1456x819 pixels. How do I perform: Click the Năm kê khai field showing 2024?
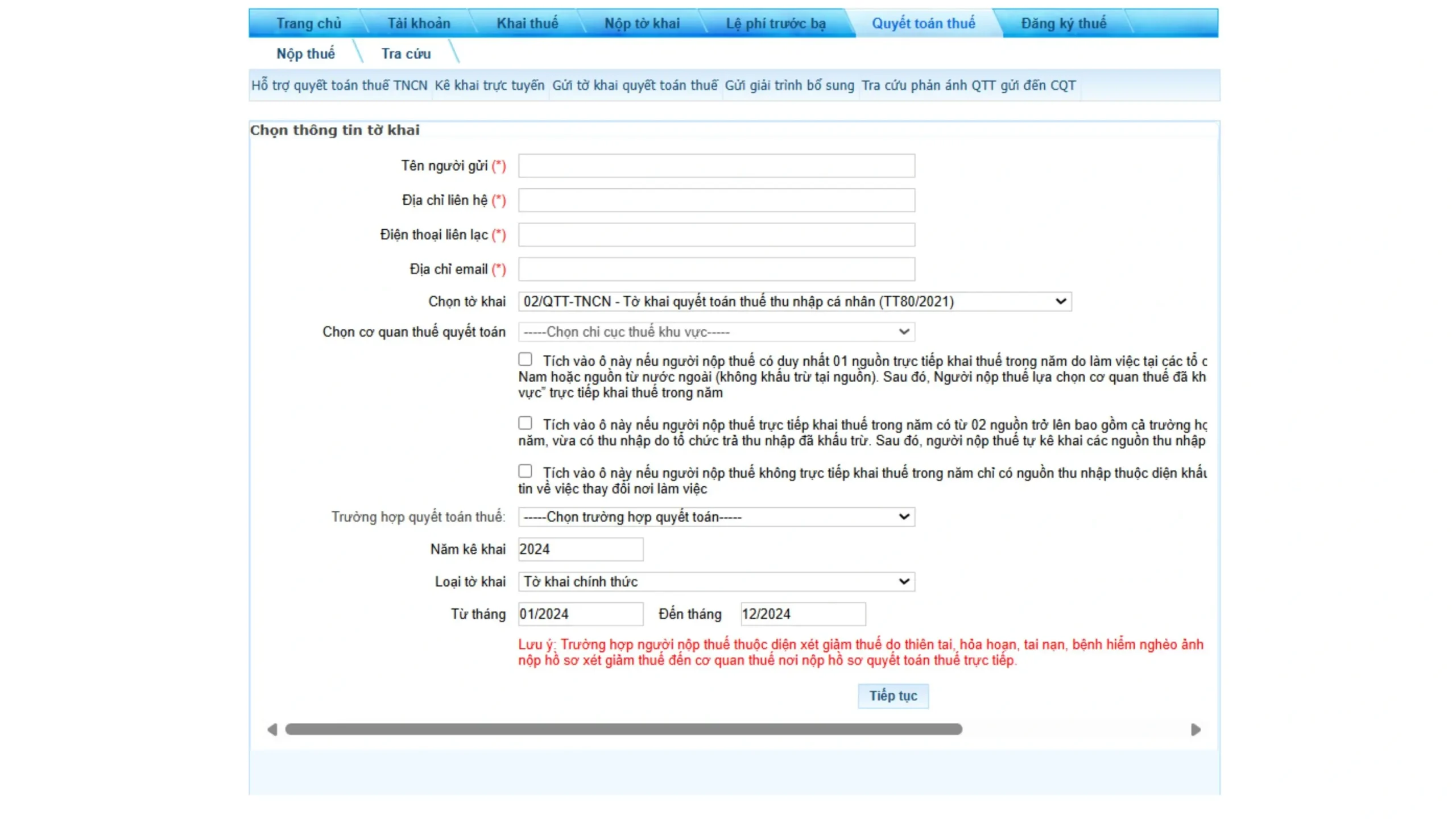(x=581, y=549)
